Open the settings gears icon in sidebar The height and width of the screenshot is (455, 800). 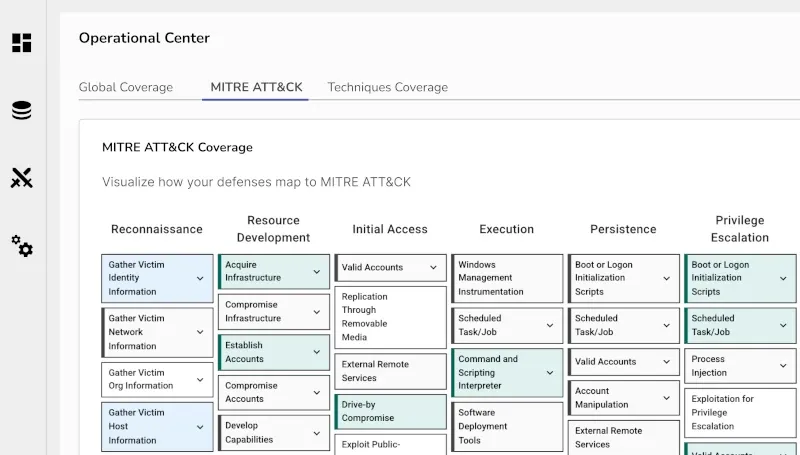(x=22, y=246)
